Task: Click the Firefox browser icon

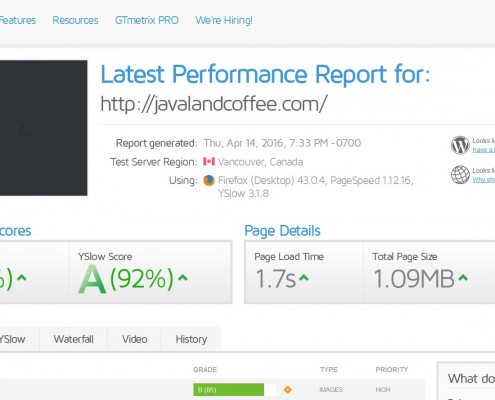Action: [209, 180]
